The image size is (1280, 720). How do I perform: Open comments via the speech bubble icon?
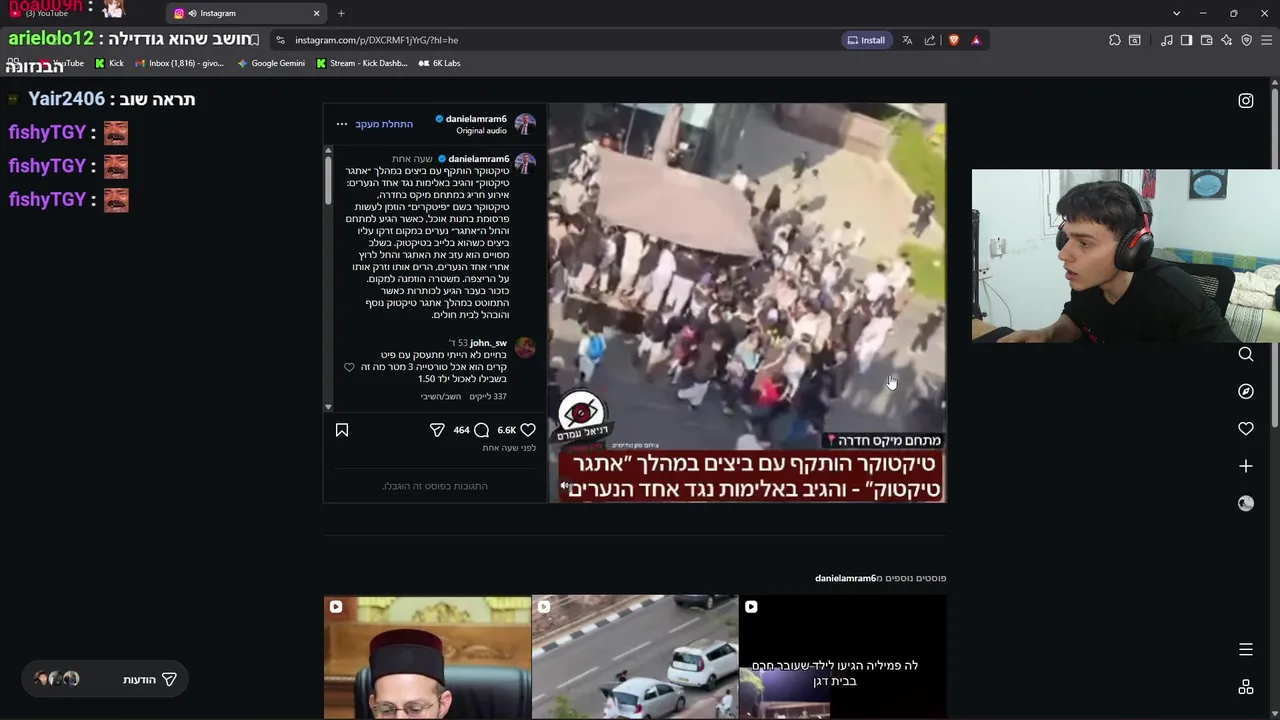[482, 430]
